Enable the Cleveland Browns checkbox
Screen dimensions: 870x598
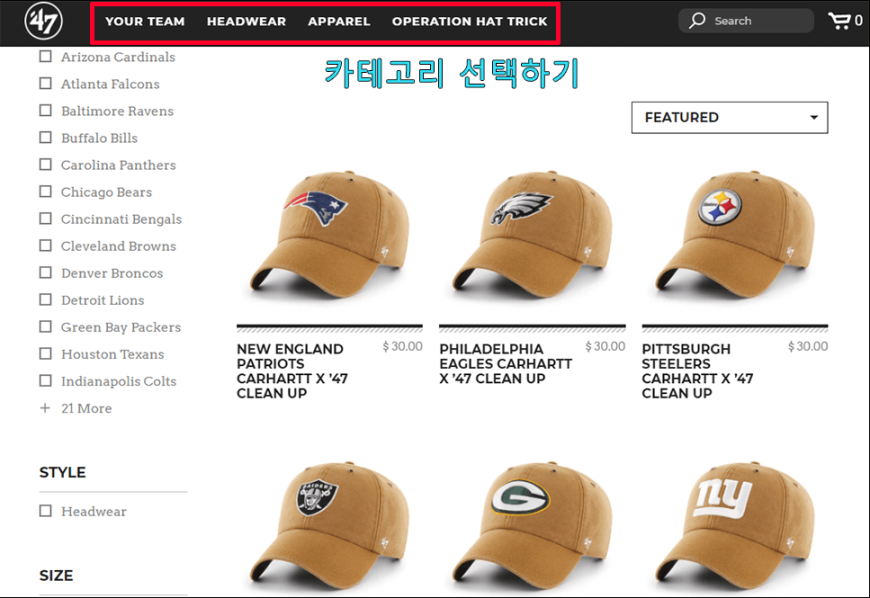[x=45, y=246]
